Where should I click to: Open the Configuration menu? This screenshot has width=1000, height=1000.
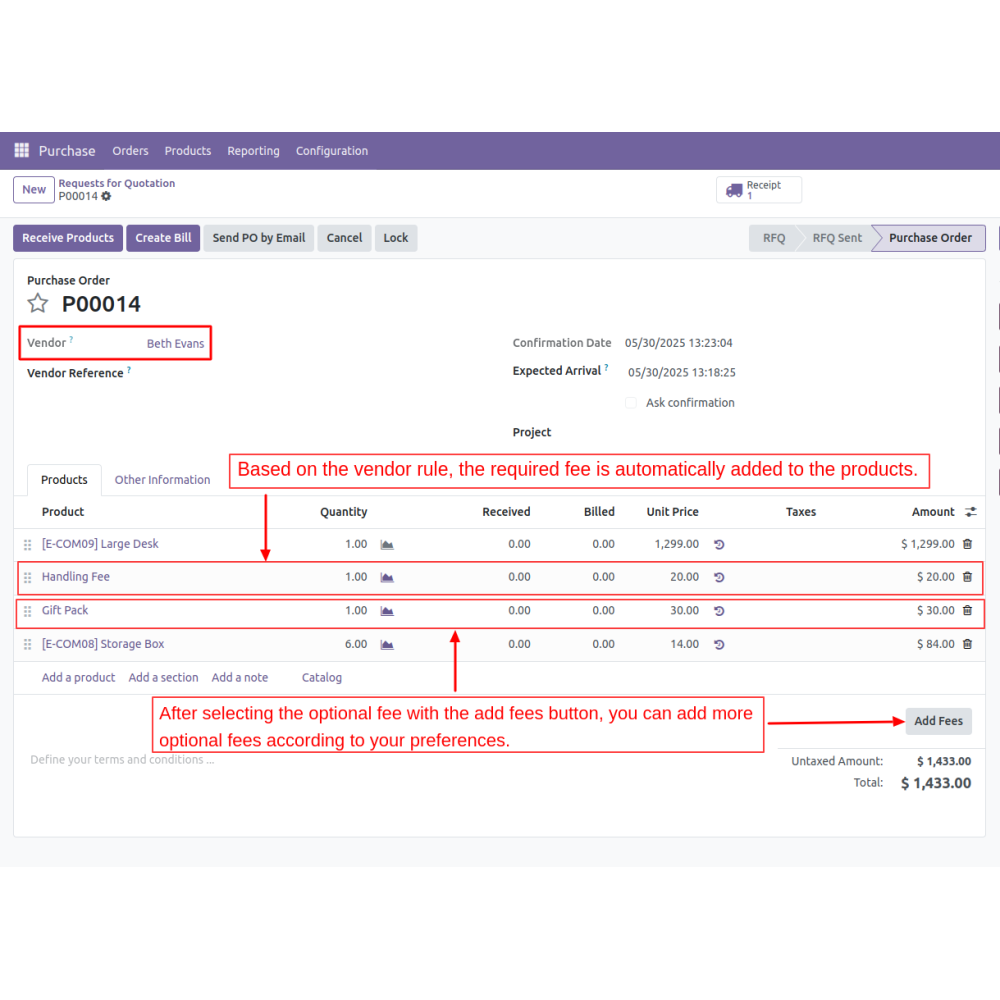point(332,151)
